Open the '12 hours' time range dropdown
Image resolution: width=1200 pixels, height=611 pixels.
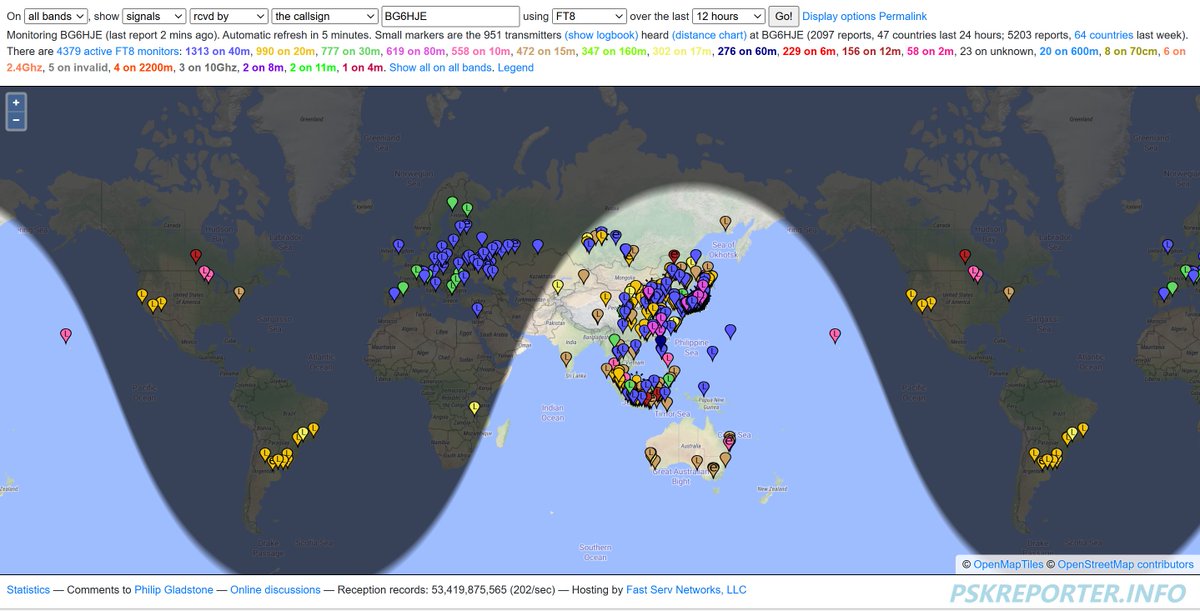(x=729, y=17)
